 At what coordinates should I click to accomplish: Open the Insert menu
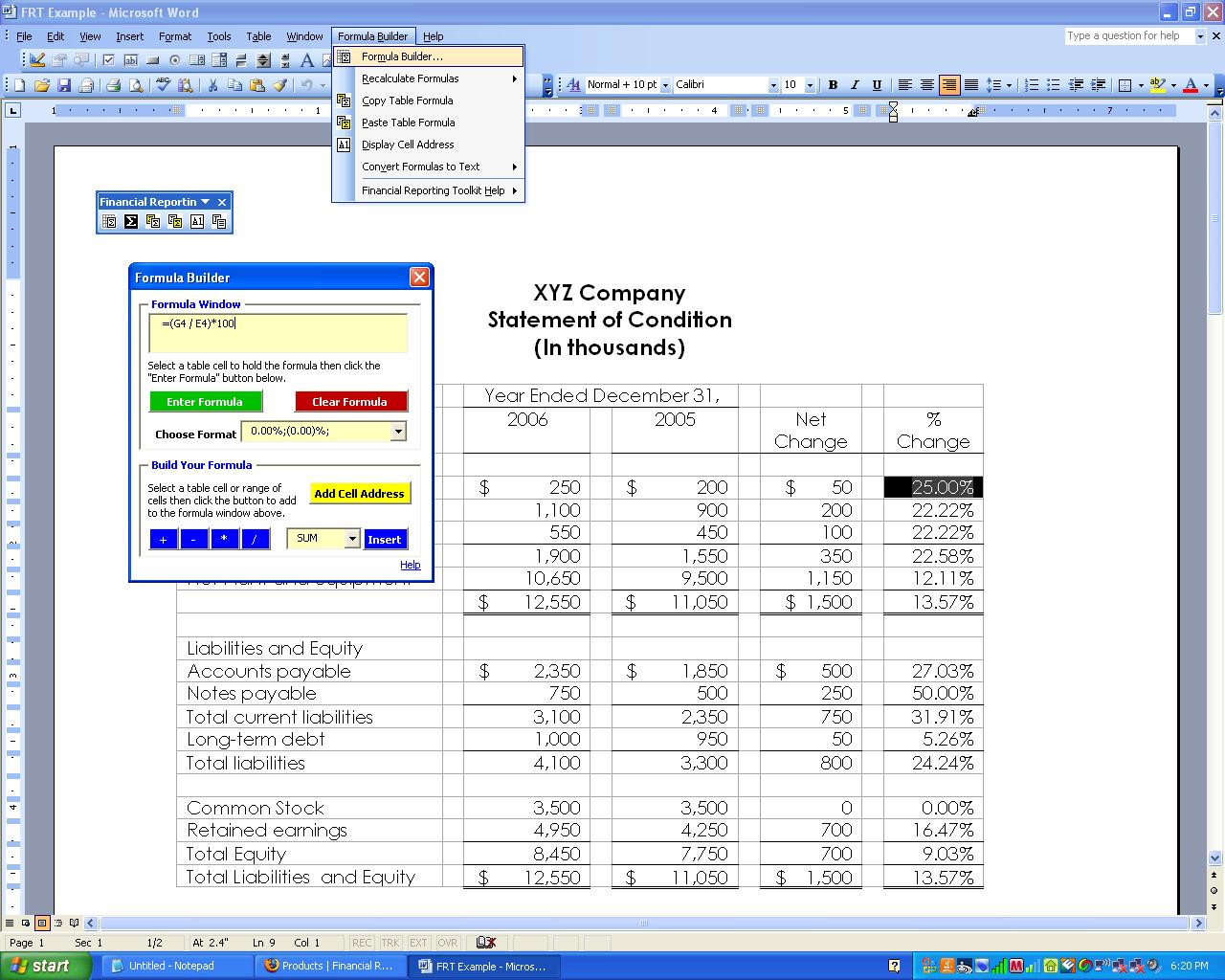click(x=129, y=36)
